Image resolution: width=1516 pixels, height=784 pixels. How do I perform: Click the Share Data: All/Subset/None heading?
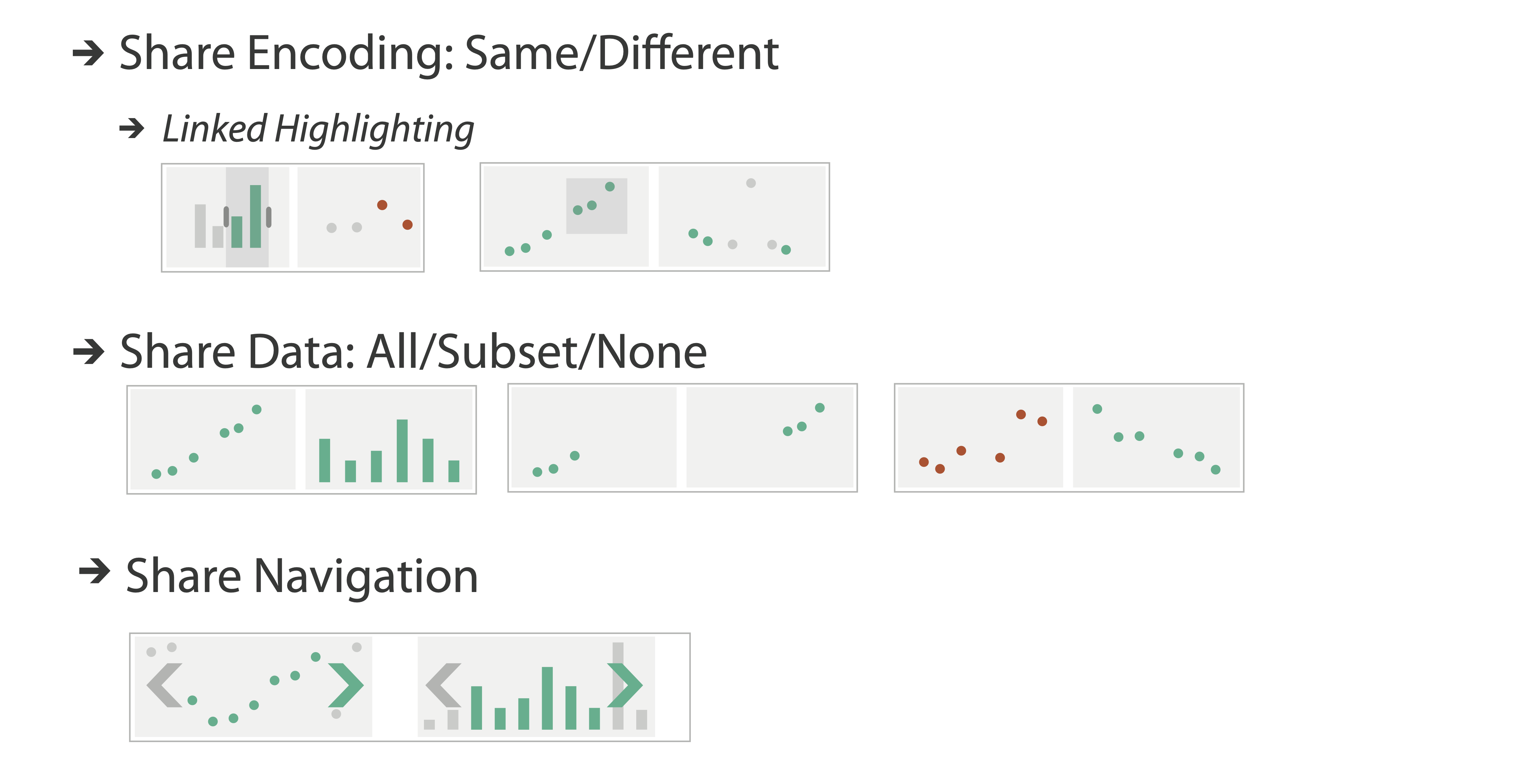pyautogui.click(x=413, y=352)
